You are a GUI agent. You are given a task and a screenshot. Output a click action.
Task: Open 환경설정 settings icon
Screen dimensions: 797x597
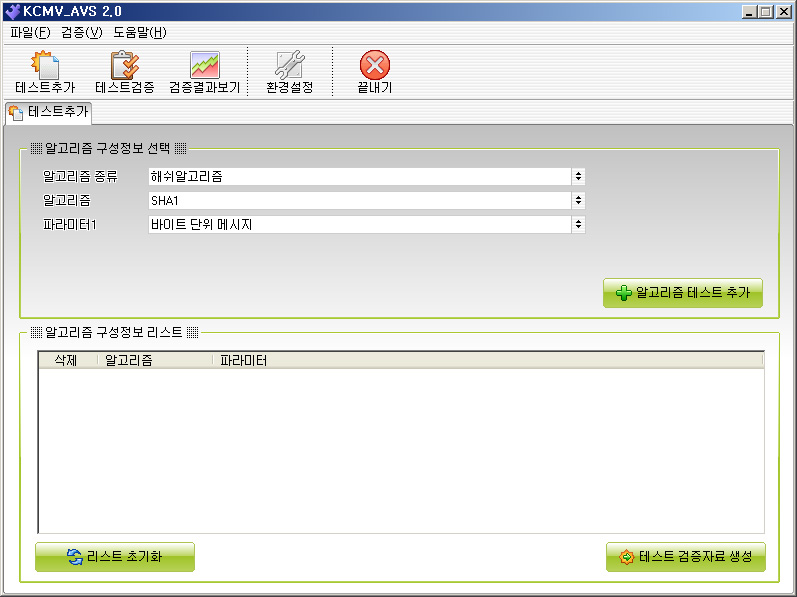pos(290,72)
